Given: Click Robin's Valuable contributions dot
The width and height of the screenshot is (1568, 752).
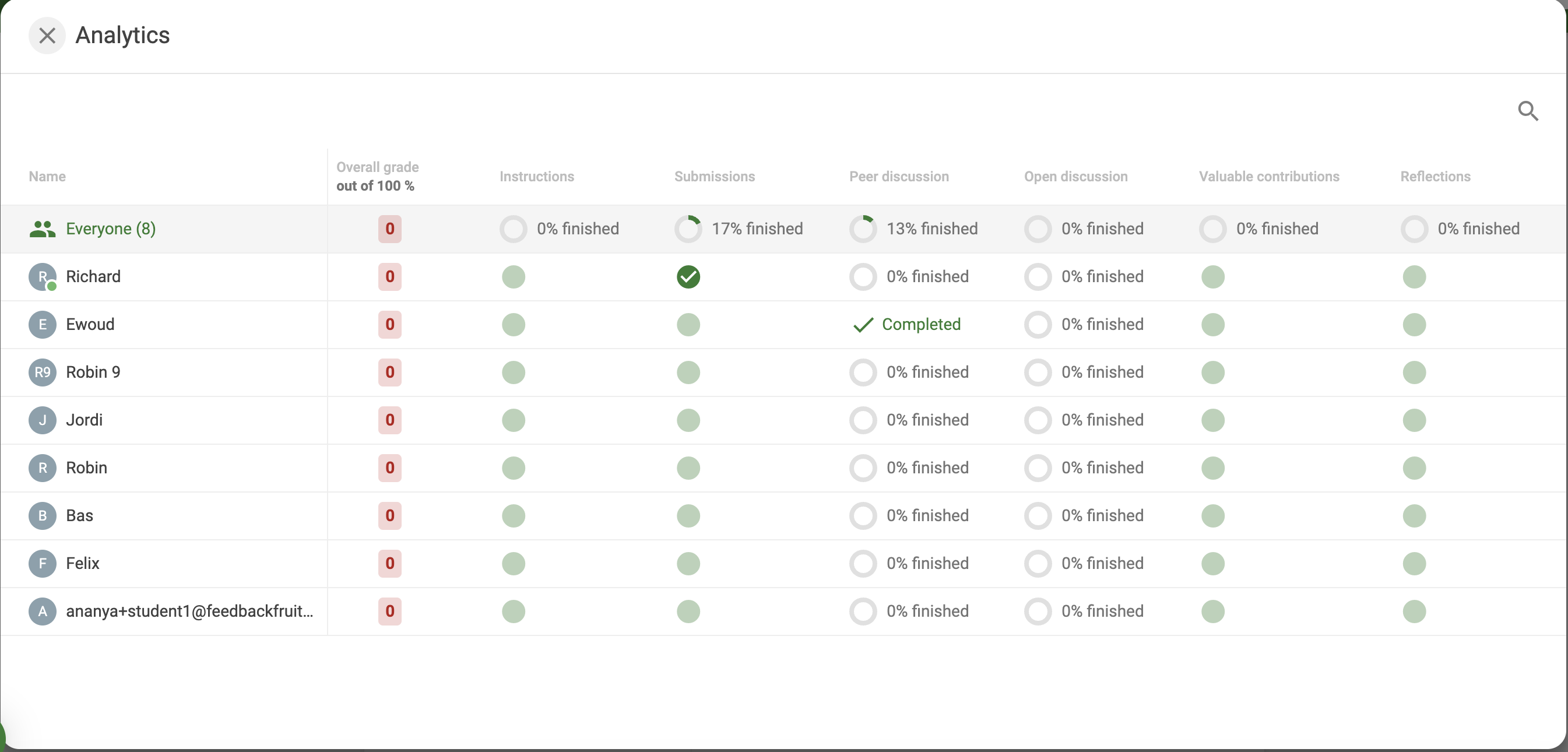Looking at the screenshot, I should [1213, 468].
